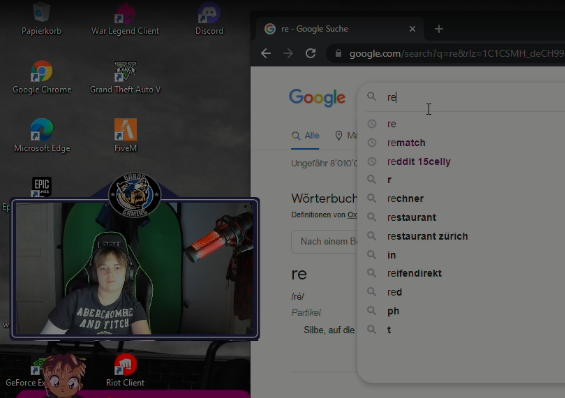Viewport: 565px width, 398px height.
Task: Open the War Legend Client shortcut
Action: (x=125, y=19)
